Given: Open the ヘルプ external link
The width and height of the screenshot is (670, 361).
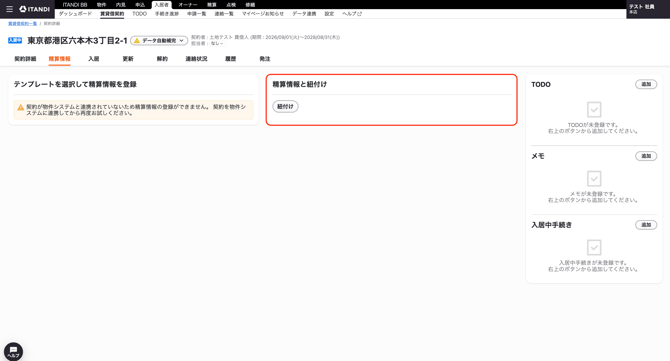Looking at the screenshot, I should 352,14.
